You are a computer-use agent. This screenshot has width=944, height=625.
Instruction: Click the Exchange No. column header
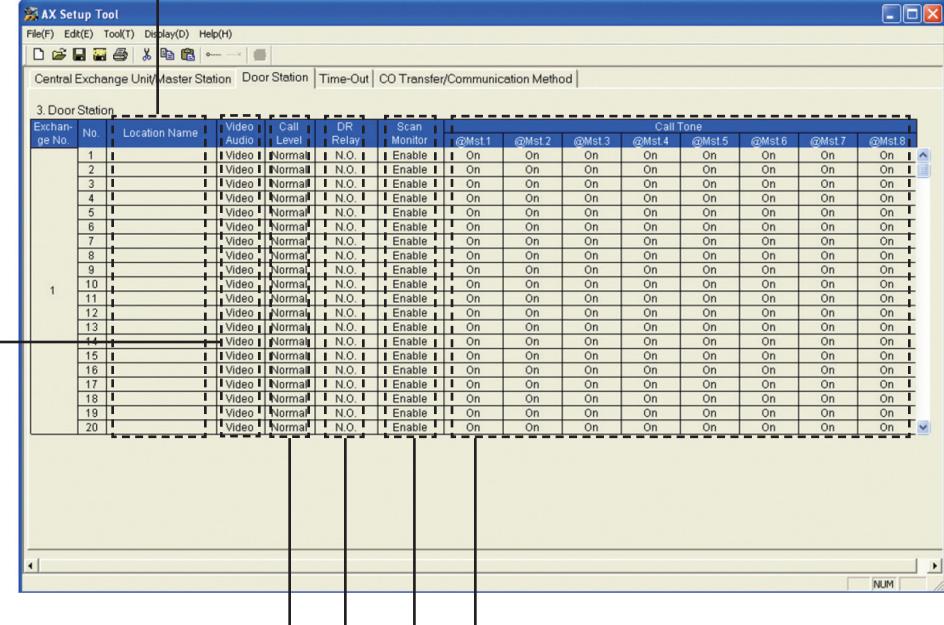(x=53, y=133)
